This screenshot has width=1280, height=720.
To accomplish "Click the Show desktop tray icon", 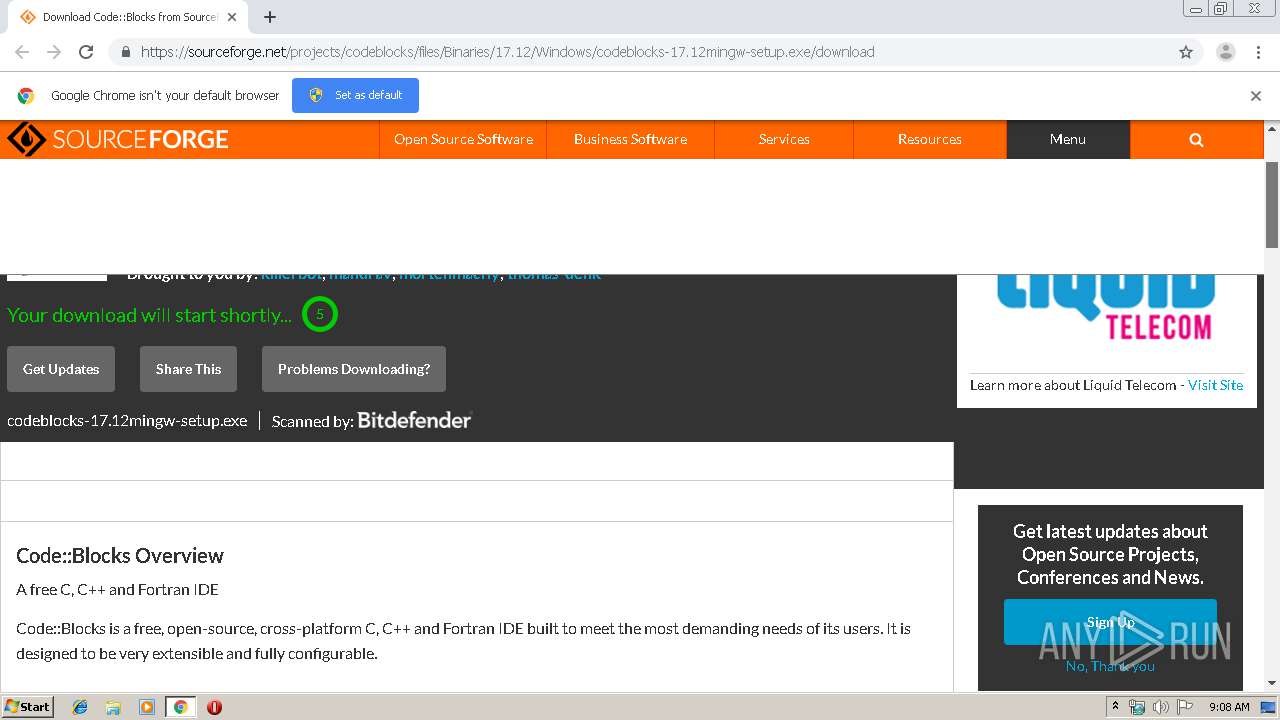I will click(1268, 707).
